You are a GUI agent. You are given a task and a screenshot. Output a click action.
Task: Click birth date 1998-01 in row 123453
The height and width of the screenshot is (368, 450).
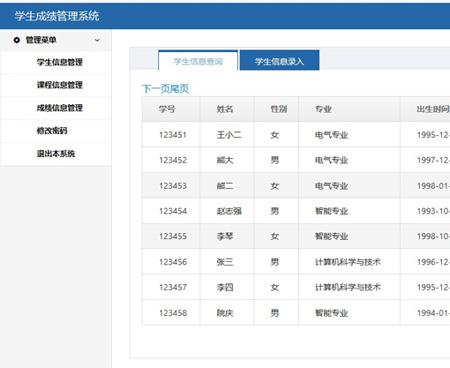point(433,186)
